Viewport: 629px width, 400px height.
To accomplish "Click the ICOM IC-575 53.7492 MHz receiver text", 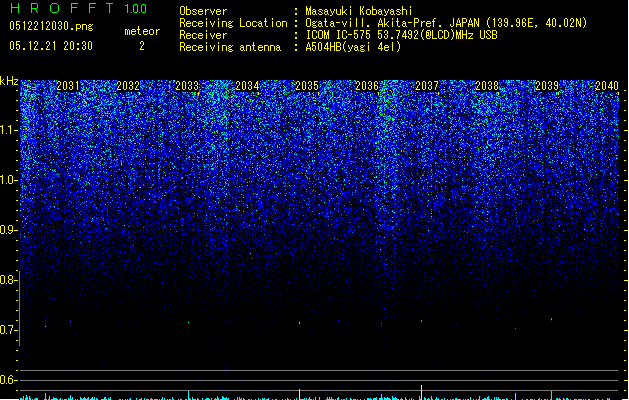I will 401,35.
